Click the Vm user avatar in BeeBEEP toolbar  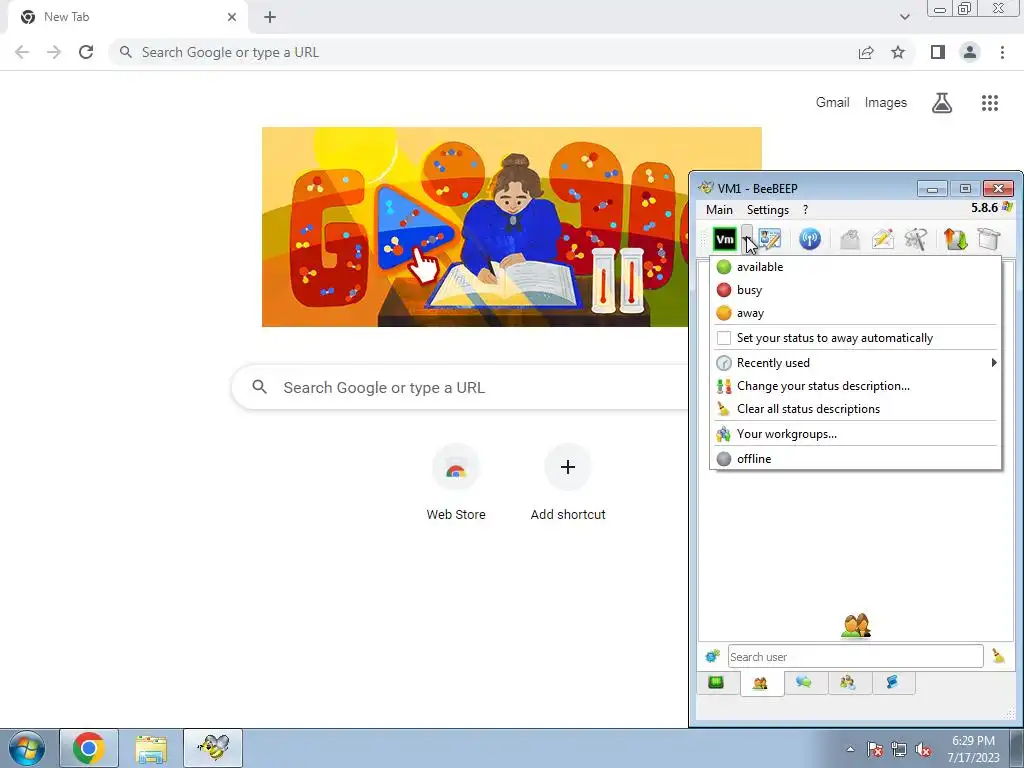[x=725, y=239]
